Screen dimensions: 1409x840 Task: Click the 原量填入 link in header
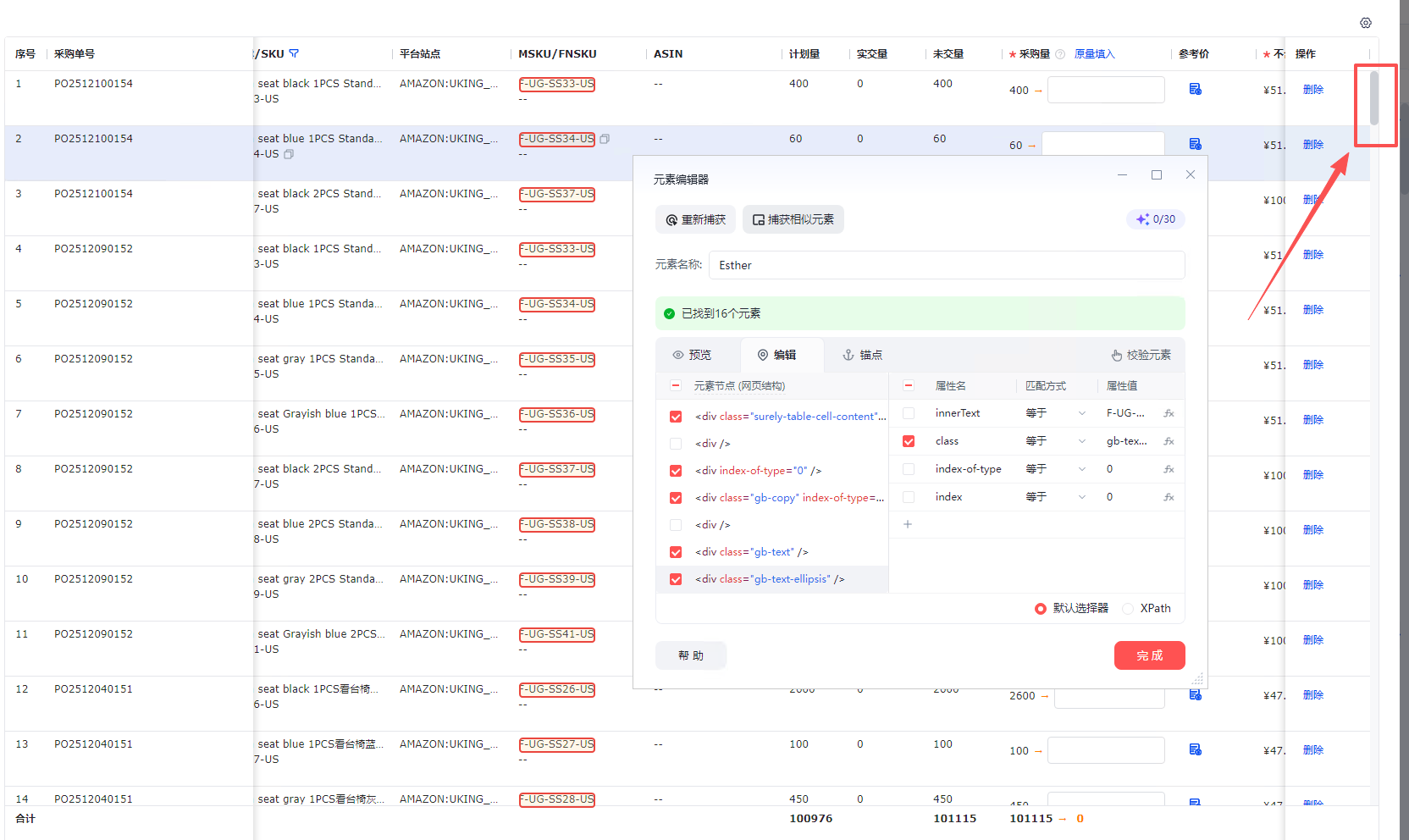point(1095,54)
